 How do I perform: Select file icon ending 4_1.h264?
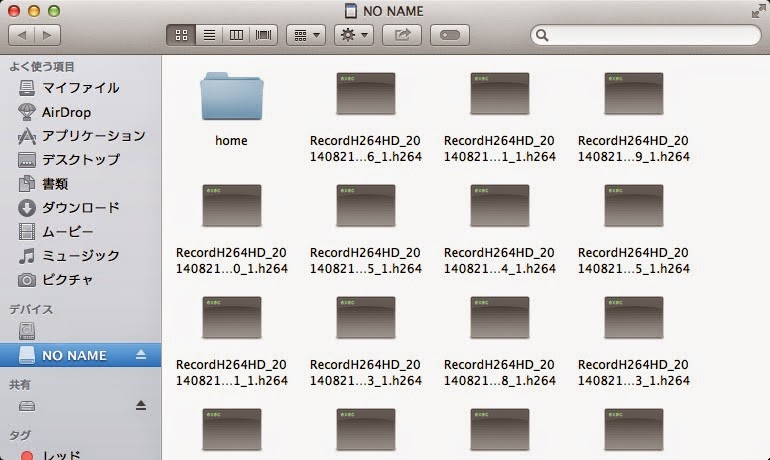click(x=500, y=206)
